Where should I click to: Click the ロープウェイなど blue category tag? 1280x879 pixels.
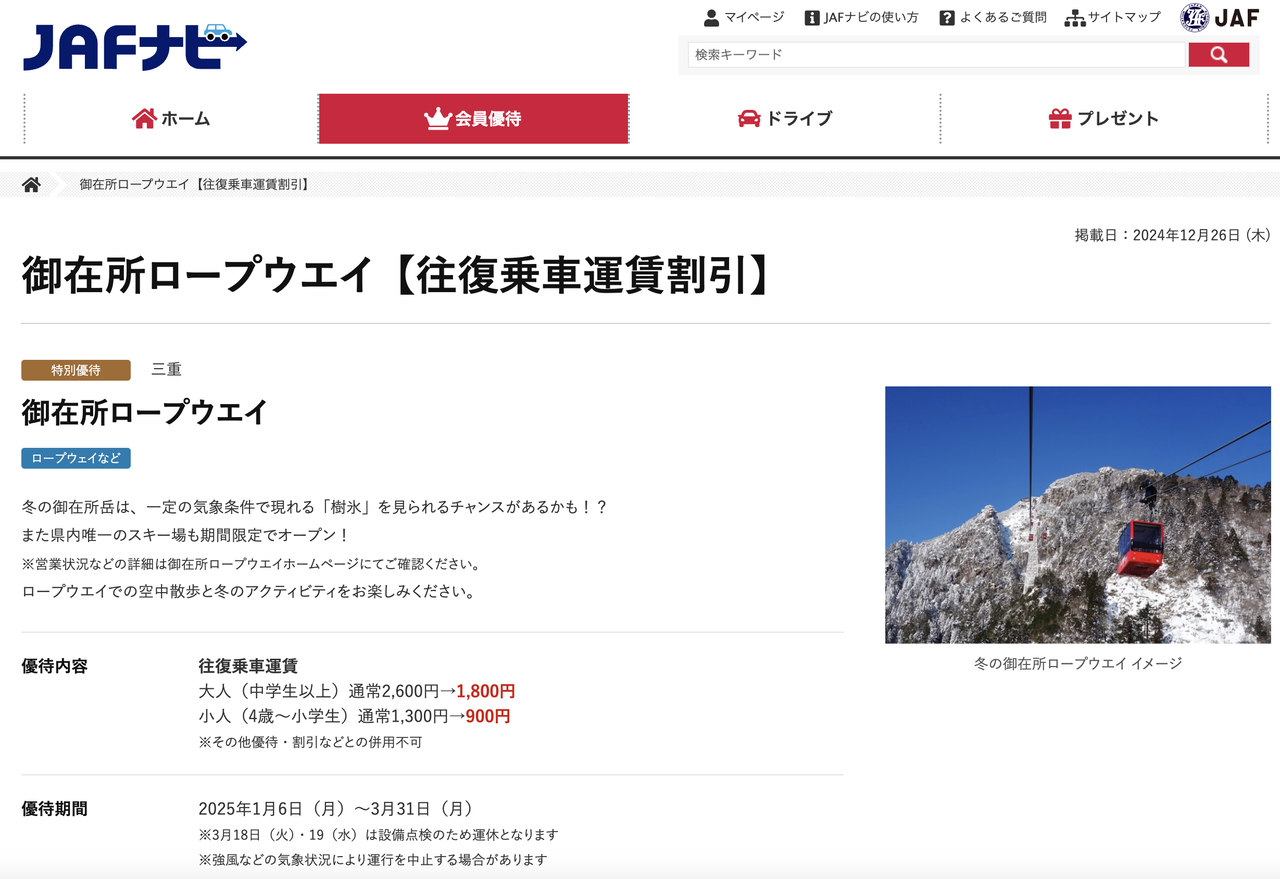click(x=76, y=458)
